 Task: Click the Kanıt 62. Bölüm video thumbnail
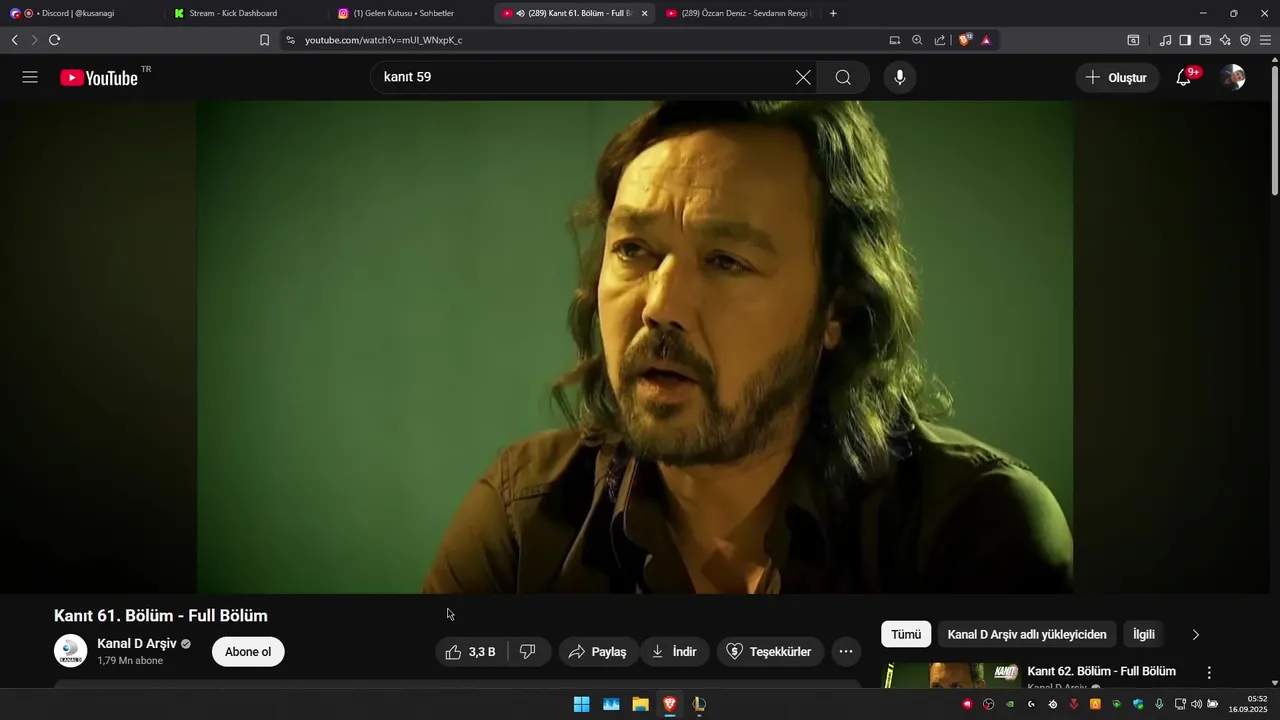951,676
